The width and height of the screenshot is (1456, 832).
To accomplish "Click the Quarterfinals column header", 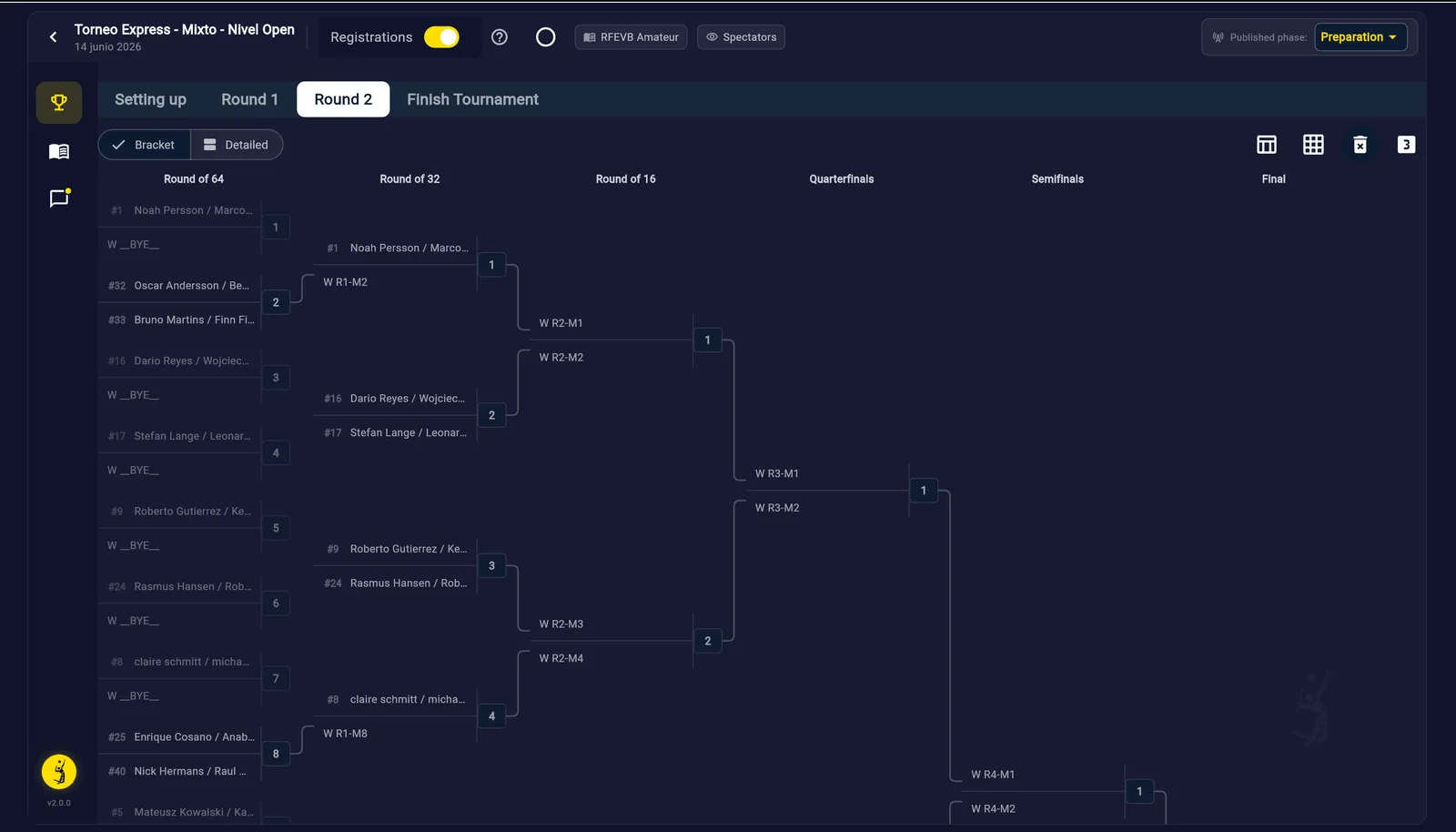I will click(x=841, y=179).
